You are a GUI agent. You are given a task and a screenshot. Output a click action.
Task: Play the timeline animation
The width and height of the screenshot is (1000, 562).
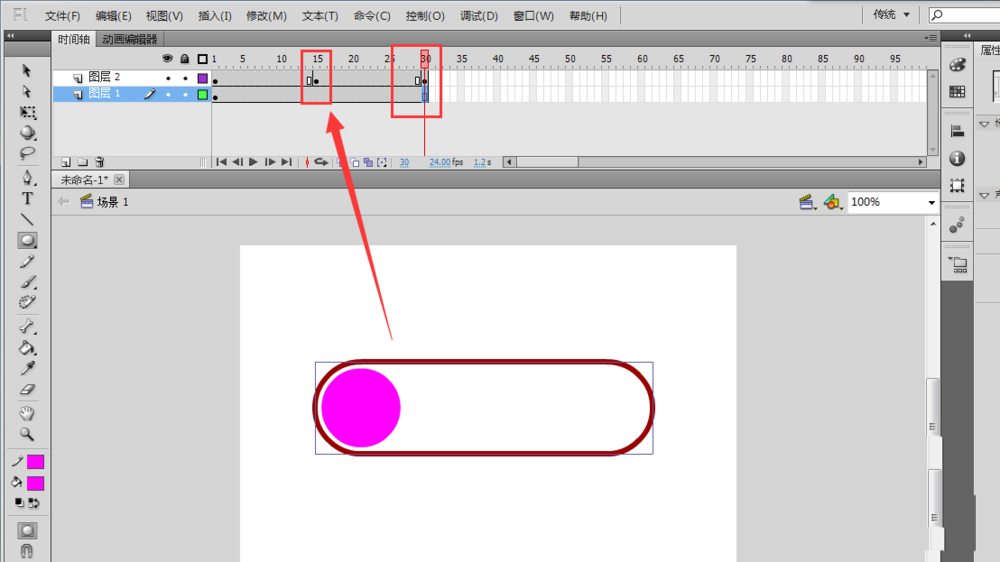point(253,162)
